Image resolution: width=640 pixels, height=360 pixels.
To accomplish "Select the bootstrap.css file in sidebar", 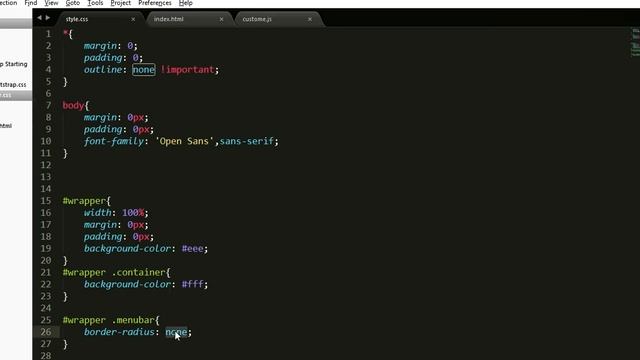I will 13,84.
